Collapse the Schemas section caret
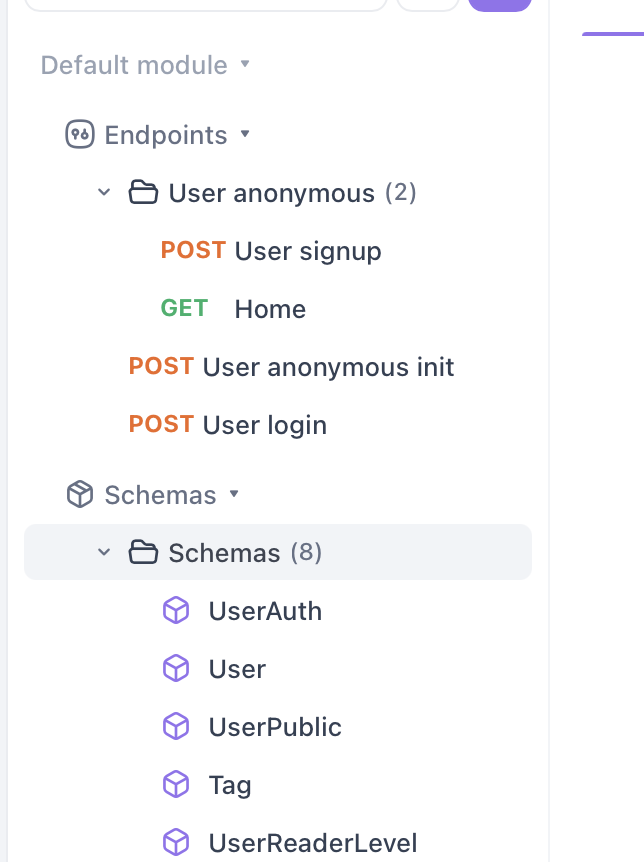 pyautogui.click(x=234, y=493)
